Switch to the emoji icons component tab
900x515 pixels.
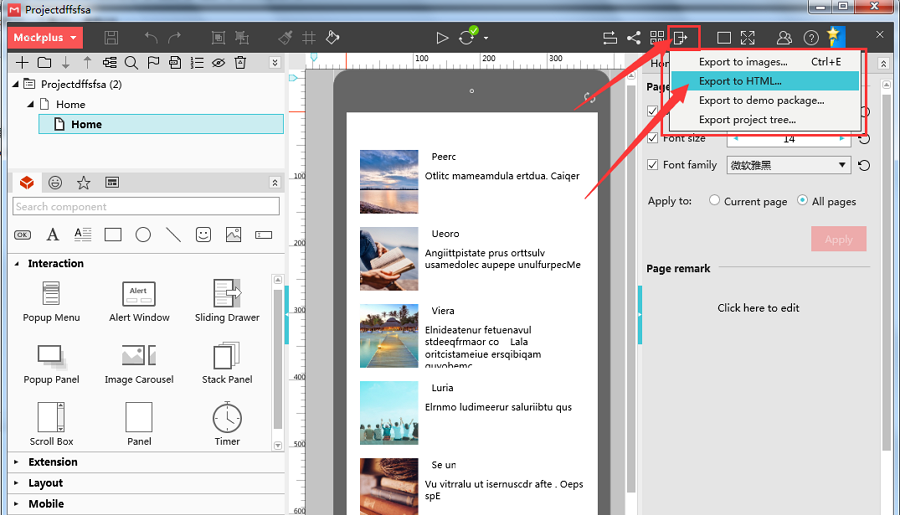click(x=55, y=183)
